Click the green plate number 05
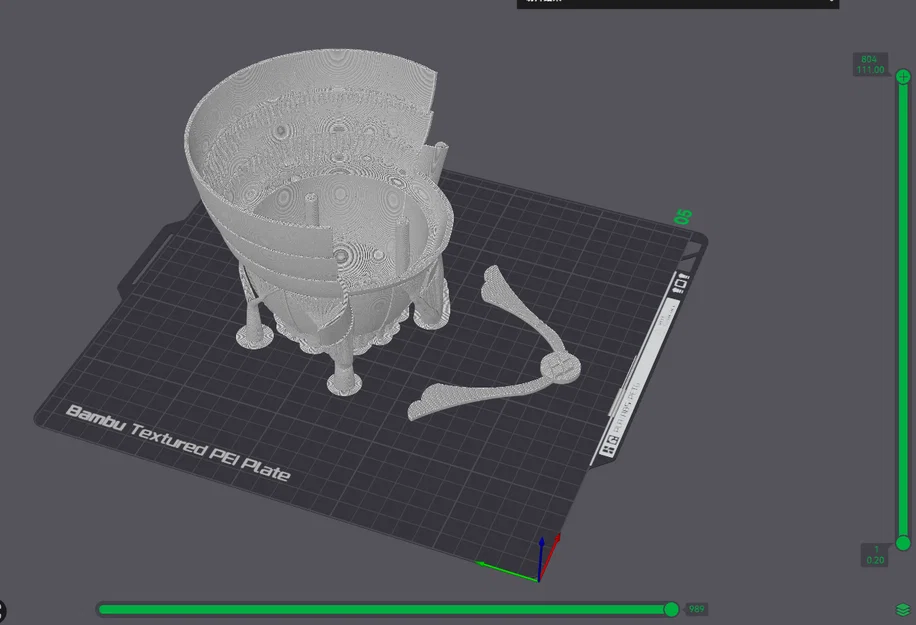Viewport: 916px width, 625px height. [683, 217]
